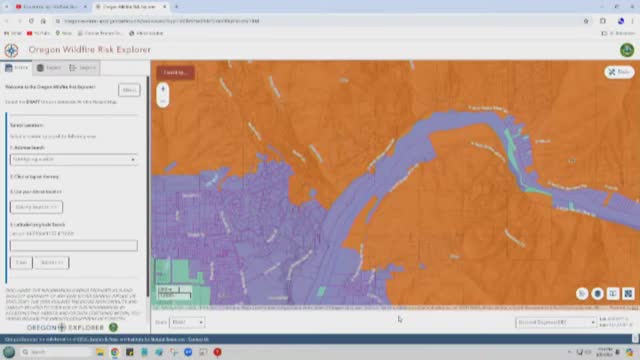The width and height of the screenshot is (640, 360).
Task: Open Chrome from the taskbar
Action: [x=115, y=352]
